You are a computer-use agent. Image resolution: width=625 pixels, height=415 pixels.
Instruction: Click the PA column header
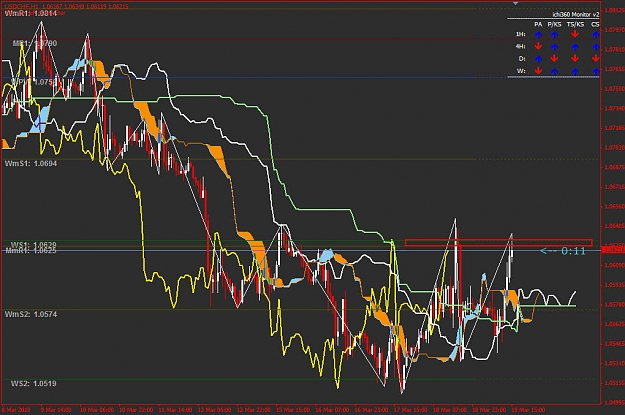coord(538,24)
